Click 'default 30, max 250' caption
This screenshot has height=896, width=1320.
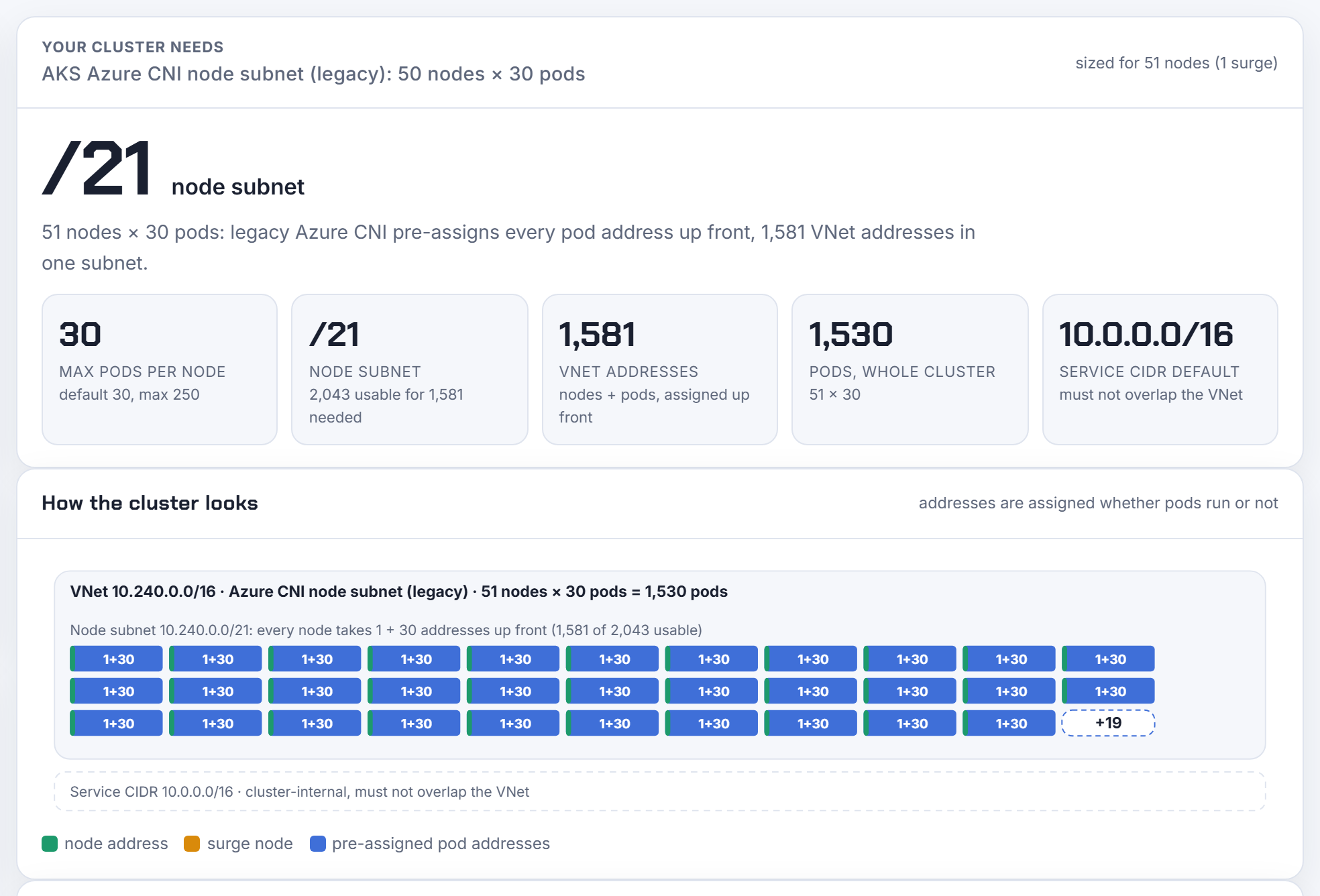click(x=129, y=394)
